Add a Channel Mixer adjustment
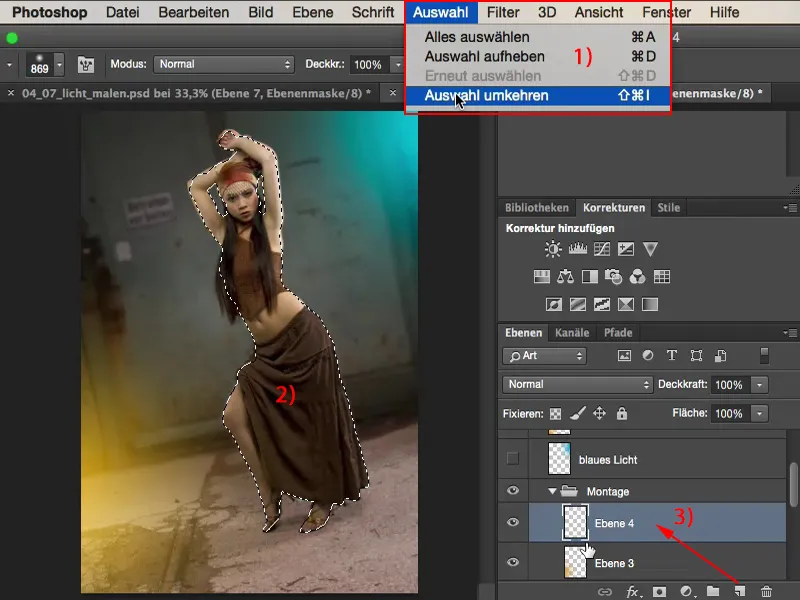Viewport: 800px width, 600px height. [x=637, y=277]
